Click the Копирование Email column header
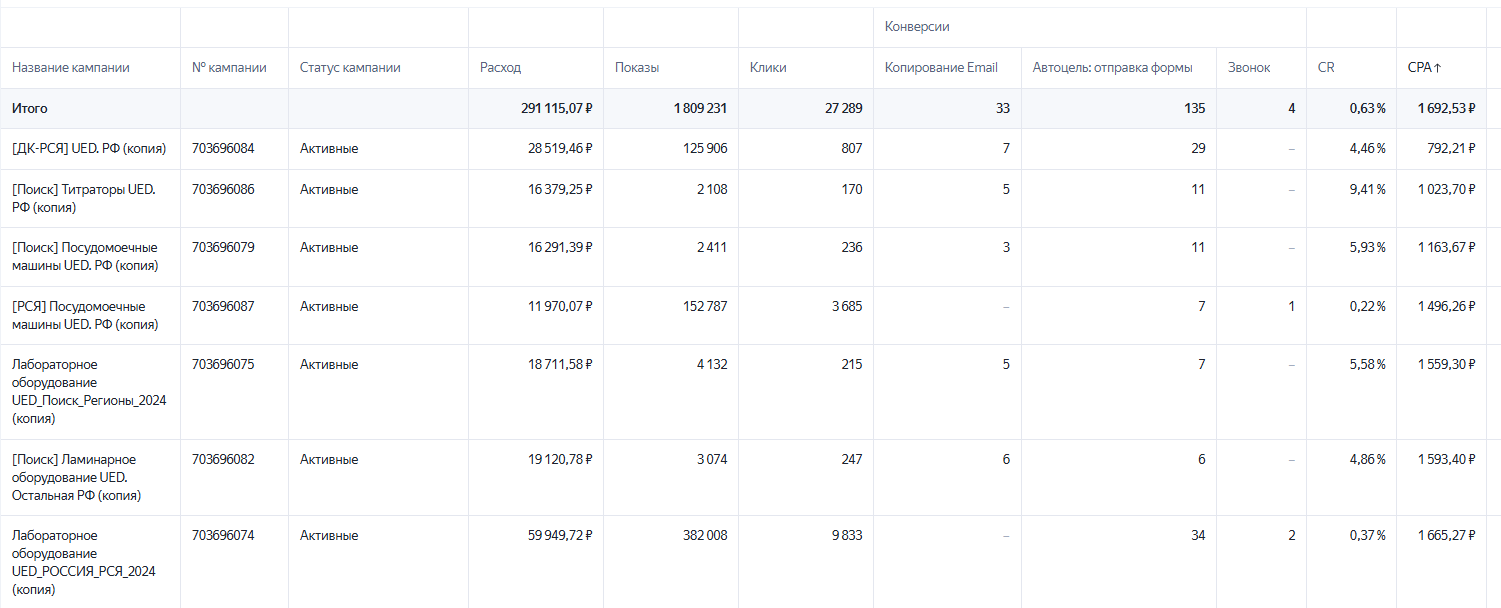1501x608 pixels. click(941, 68)
